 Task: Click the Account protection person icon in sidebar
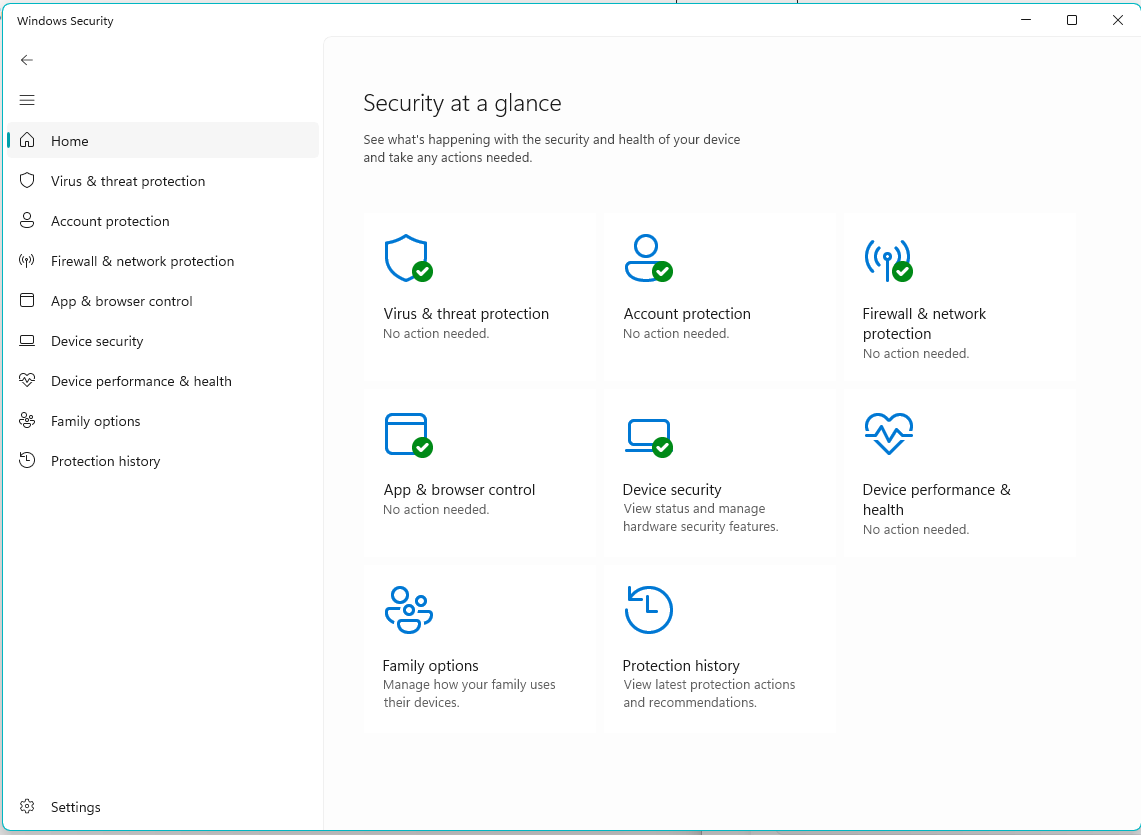(27, 220)
